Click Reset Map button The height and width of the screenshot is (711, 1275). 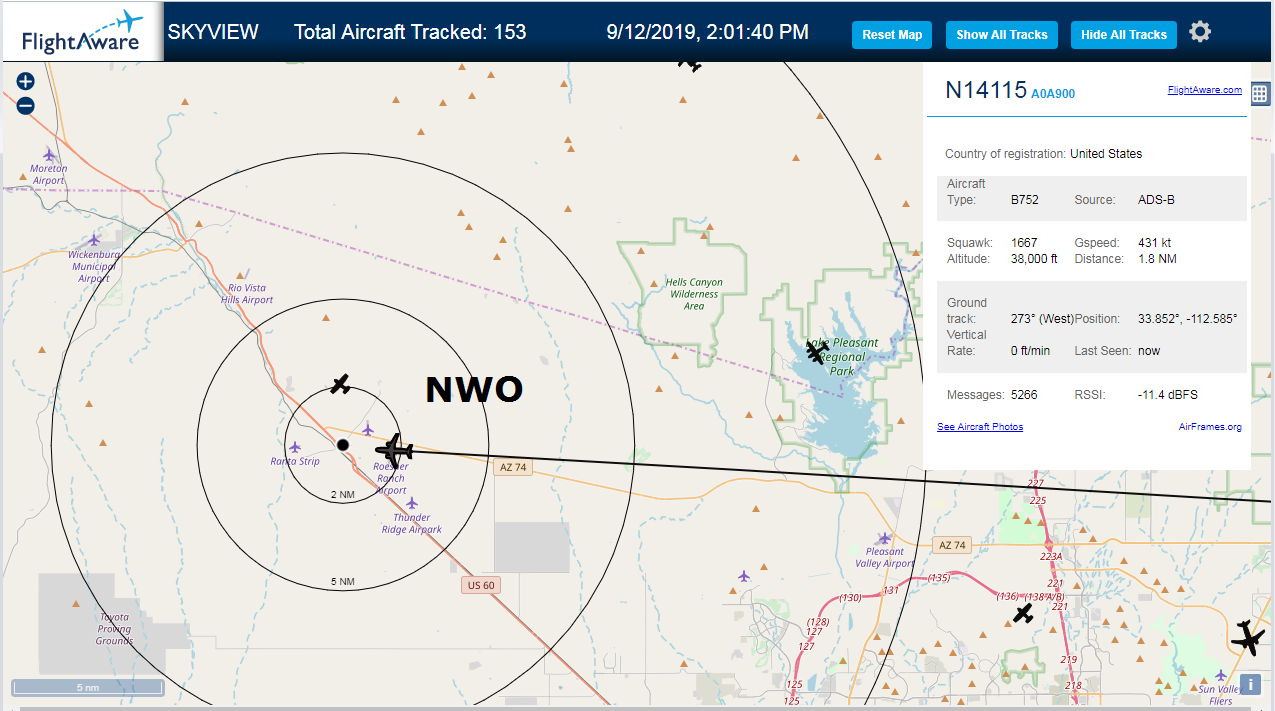892,35
